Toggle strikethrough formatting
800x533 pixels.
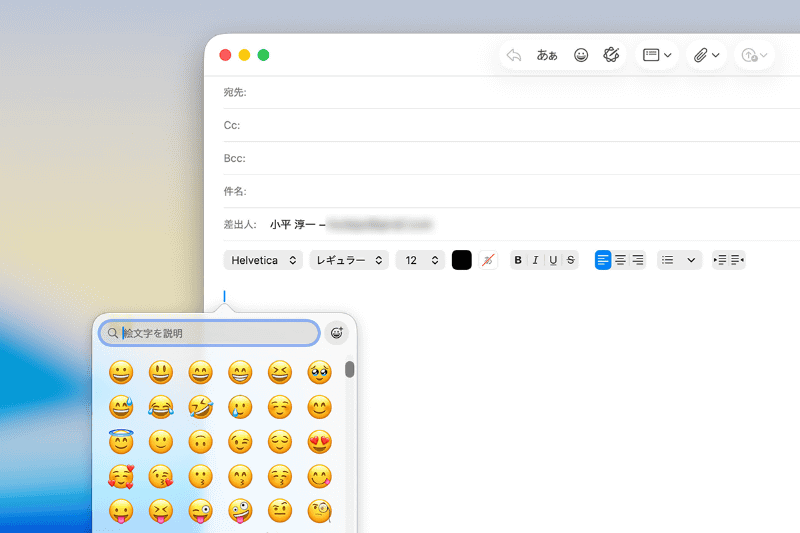pyautogui.click(x=571, y=260)
